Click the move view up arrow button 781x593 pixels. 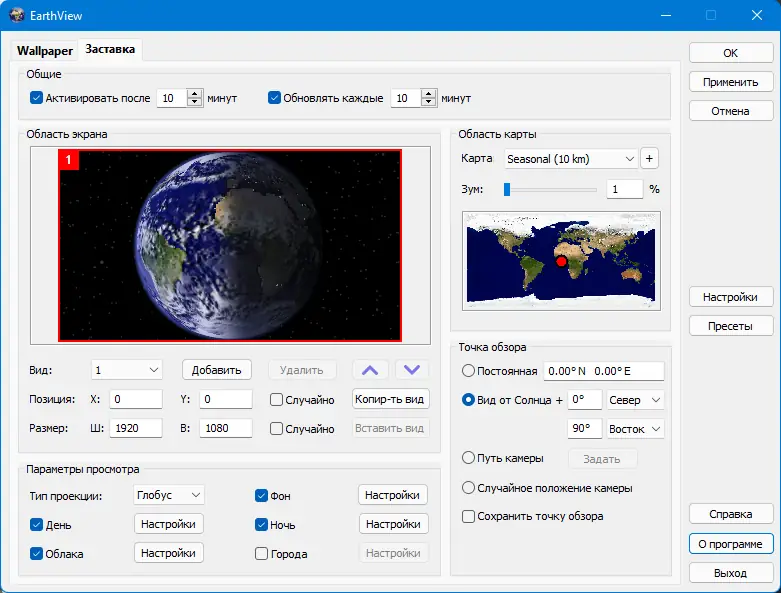370,370
